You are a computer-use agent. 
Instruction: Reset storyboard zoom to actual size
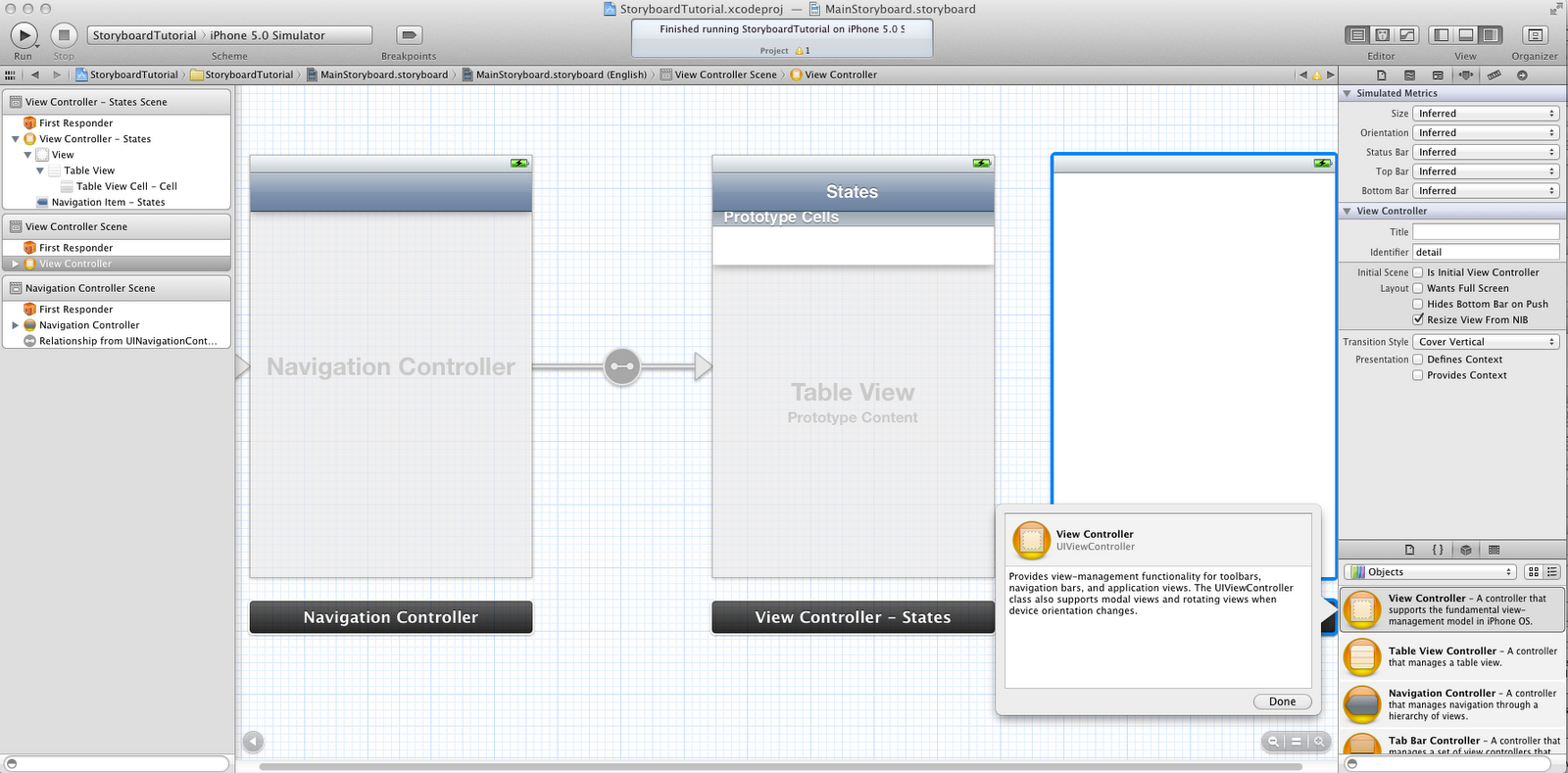pyautogui.click(x=1296, y=742)
